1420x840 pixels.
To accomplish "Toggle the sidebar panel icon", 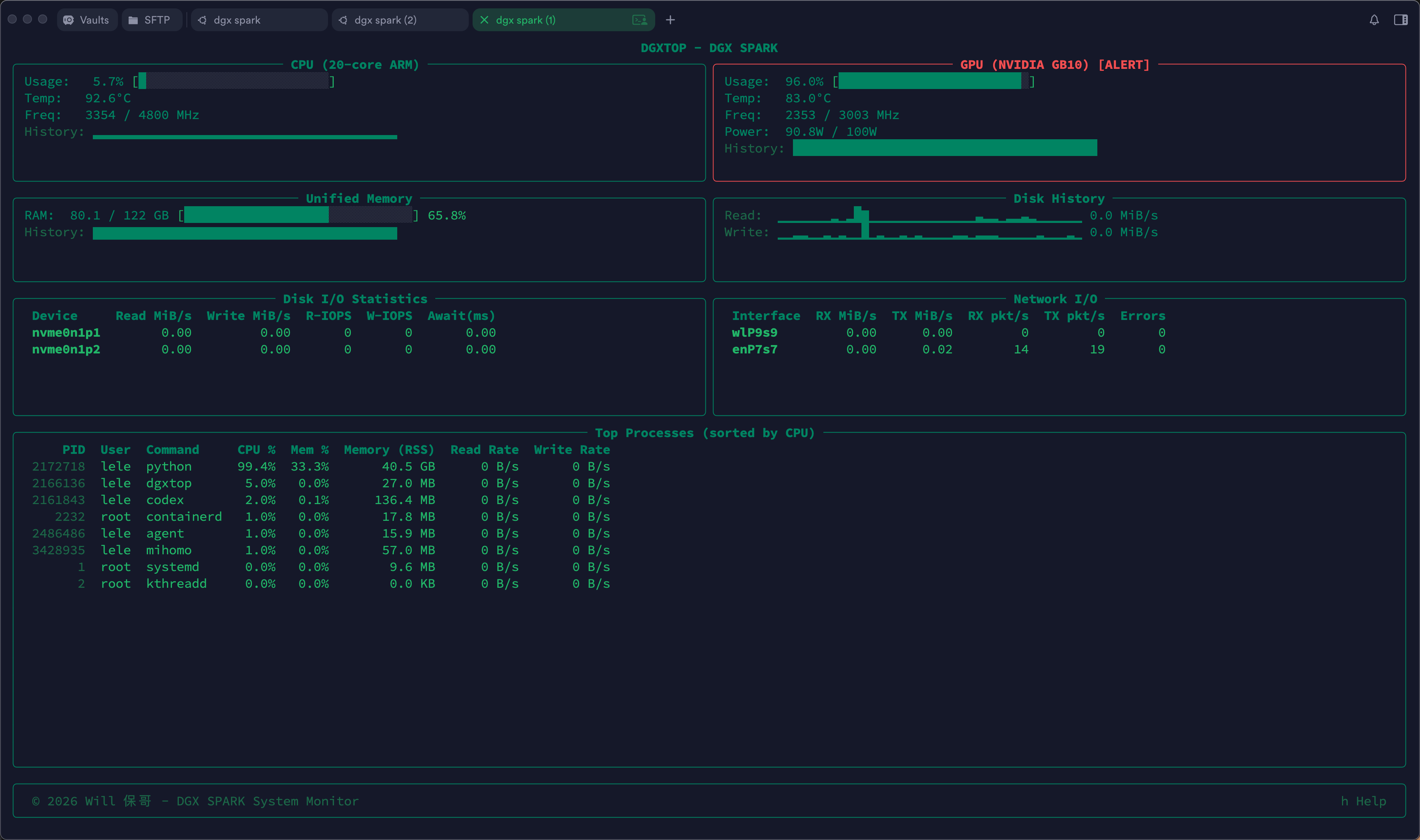I will 1401,20.
